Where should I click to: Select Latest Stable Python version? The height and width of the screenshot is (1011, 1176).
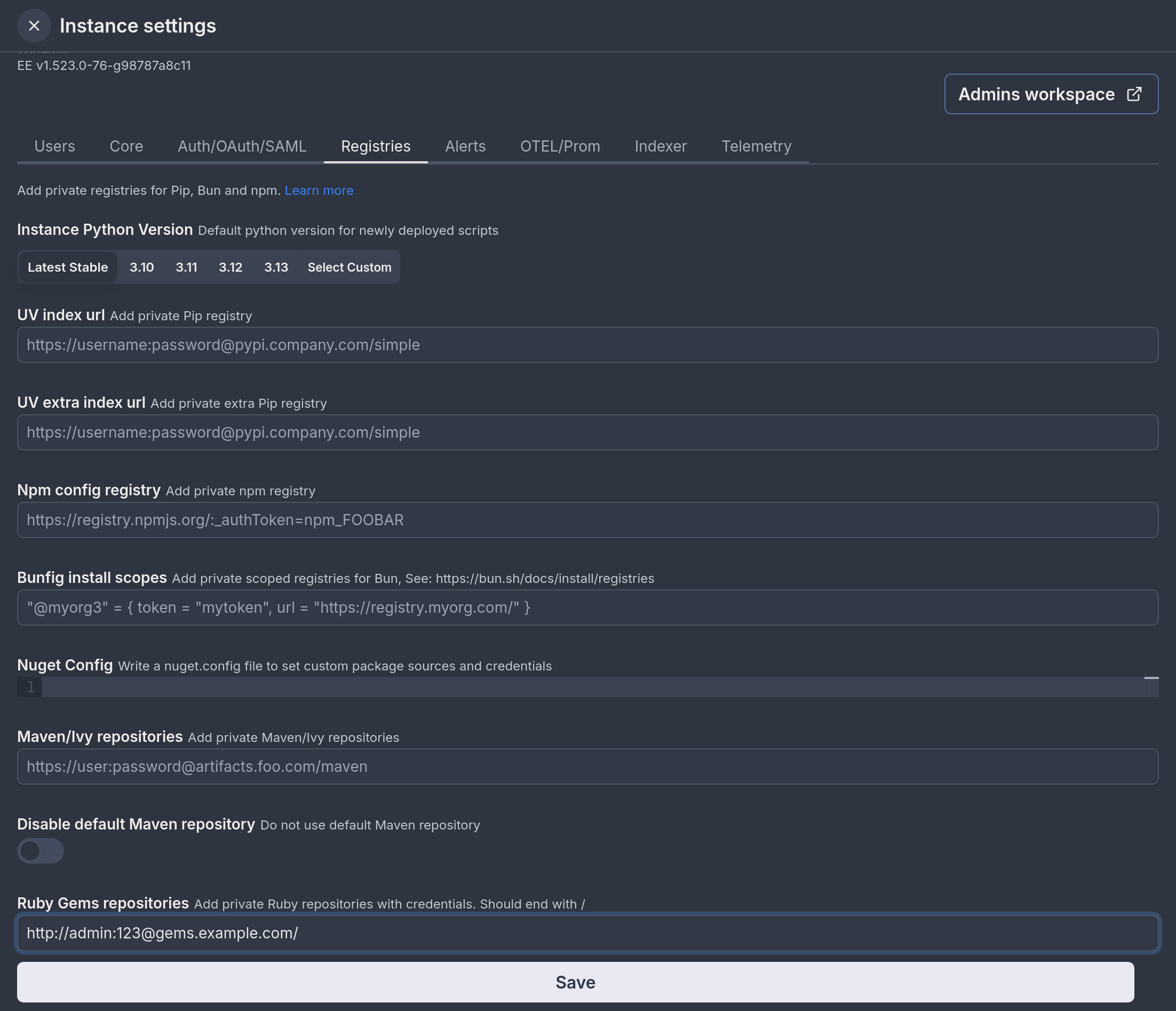[x=68, y=267]
